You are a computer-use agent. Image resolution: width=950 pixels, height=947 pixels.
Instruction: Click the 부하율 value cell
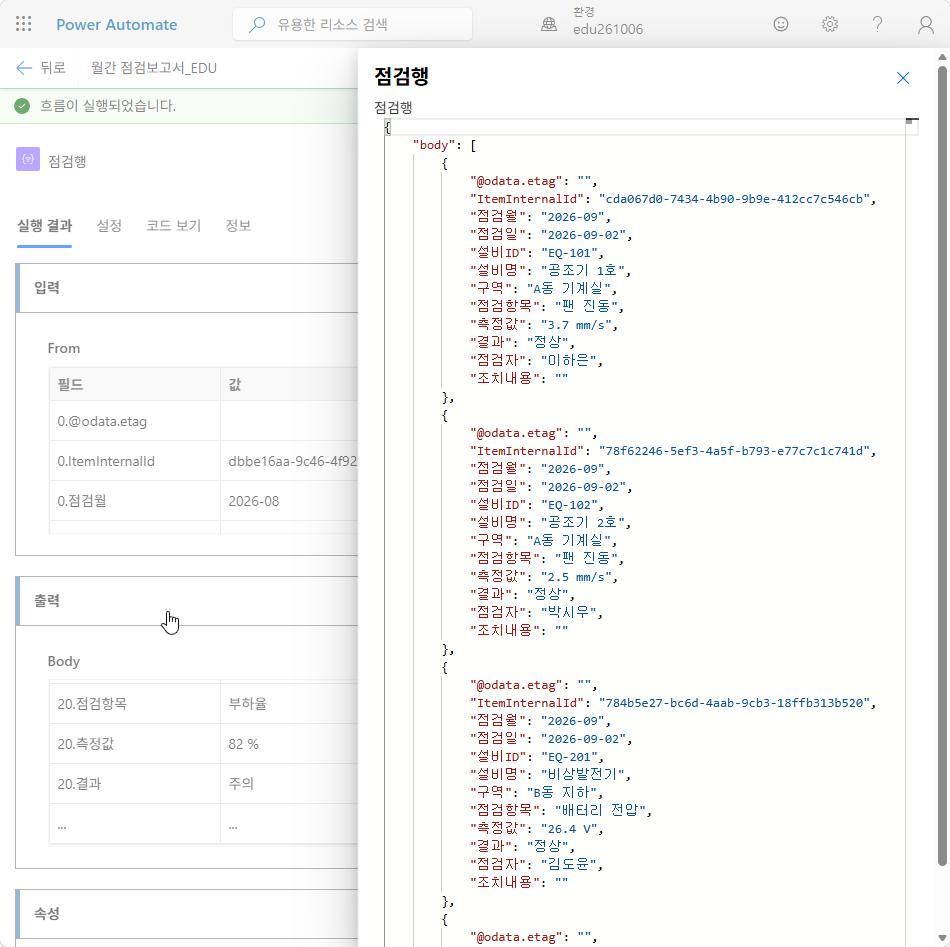coord(290,703)
